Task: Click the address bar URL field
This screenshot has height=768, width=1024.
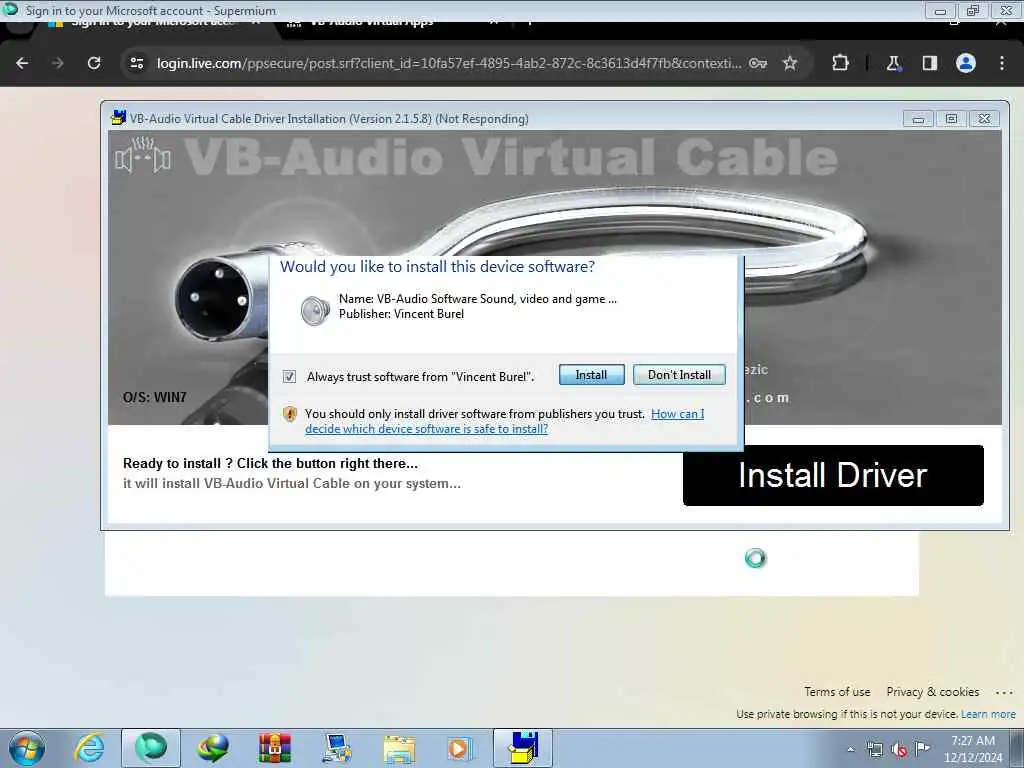Action: [x=449, y=63]
